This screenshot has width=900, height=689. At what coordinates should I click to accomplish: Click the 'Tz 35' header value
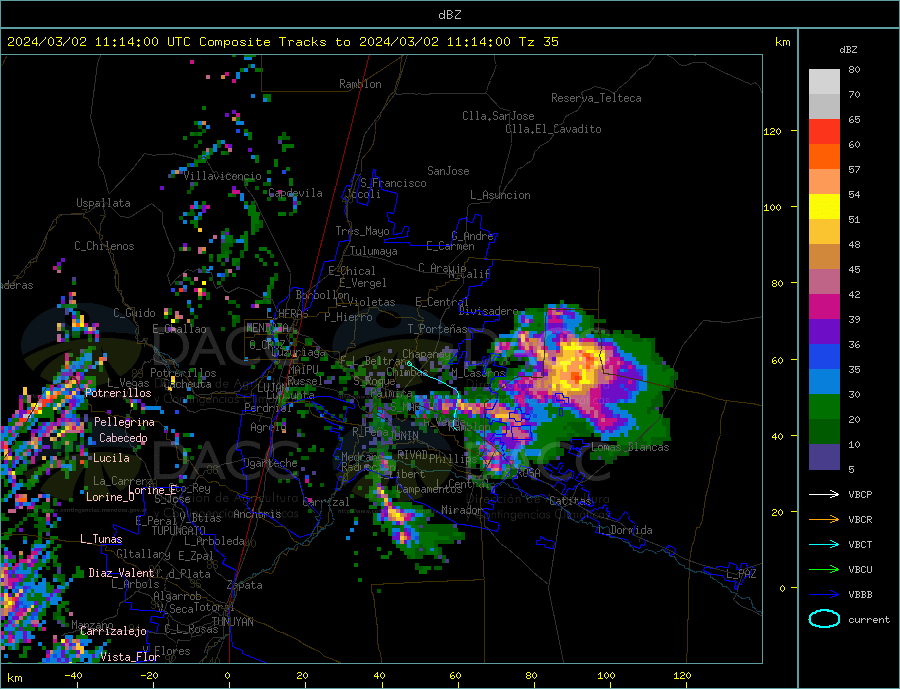point(539,42)
